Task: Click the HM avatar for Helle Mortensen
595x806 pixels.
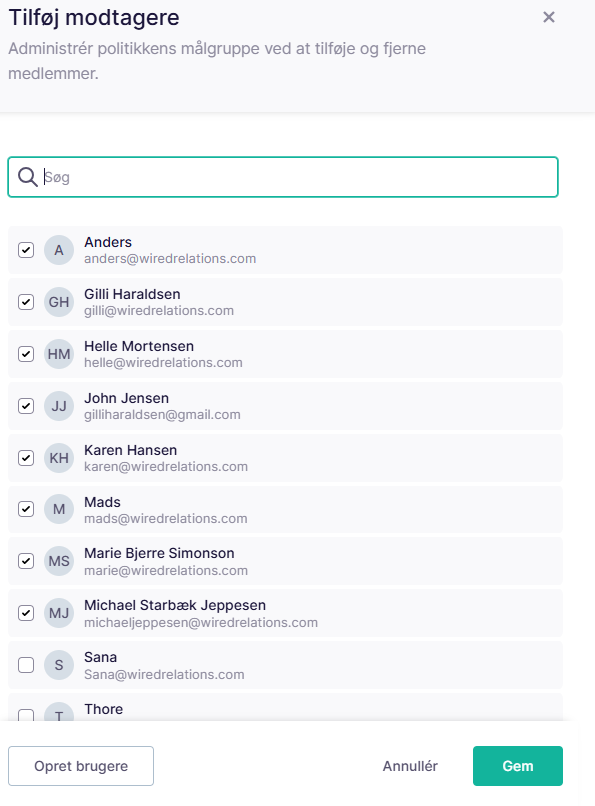Action: coord(59,354)
